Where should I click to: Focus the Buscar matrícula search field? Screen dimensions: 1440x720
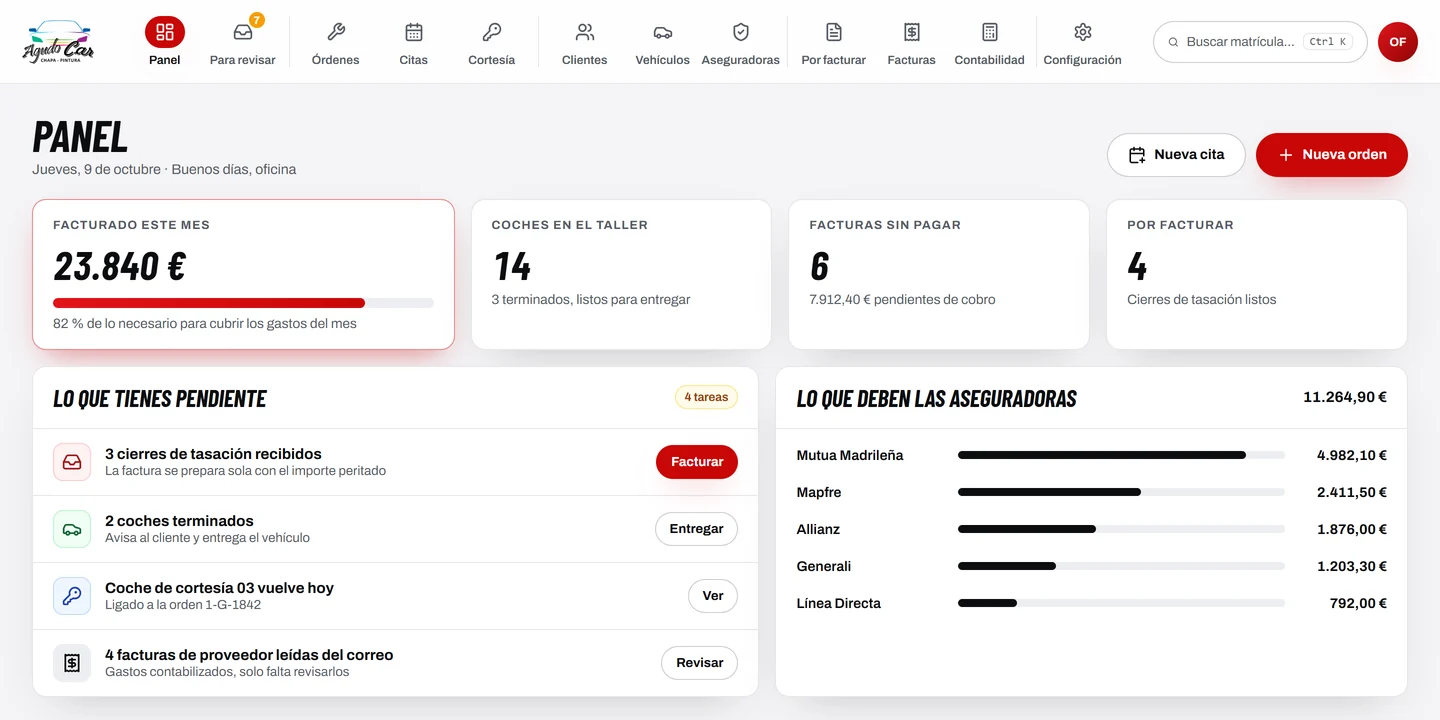1260,42
